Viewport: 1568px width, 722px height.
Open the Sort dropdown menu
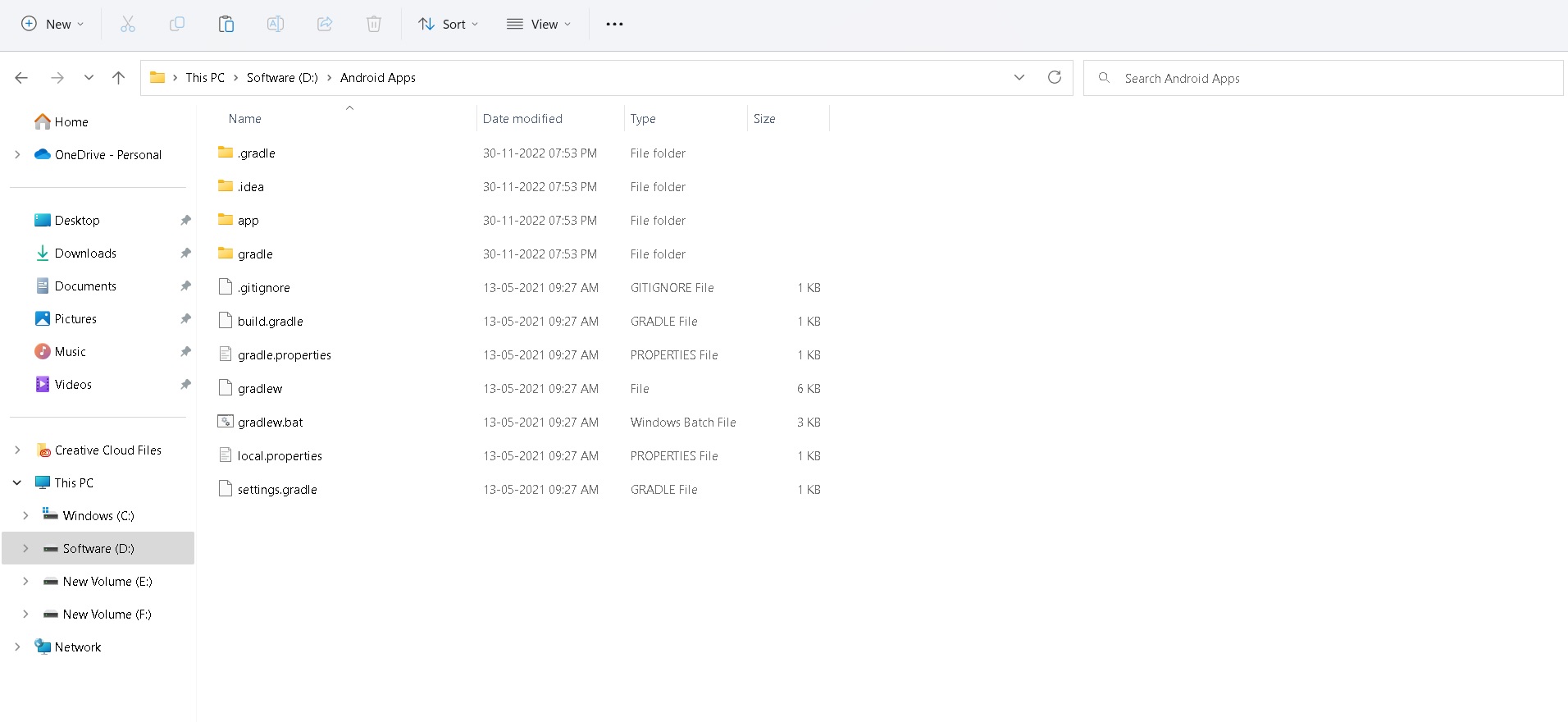coord(448,24)
